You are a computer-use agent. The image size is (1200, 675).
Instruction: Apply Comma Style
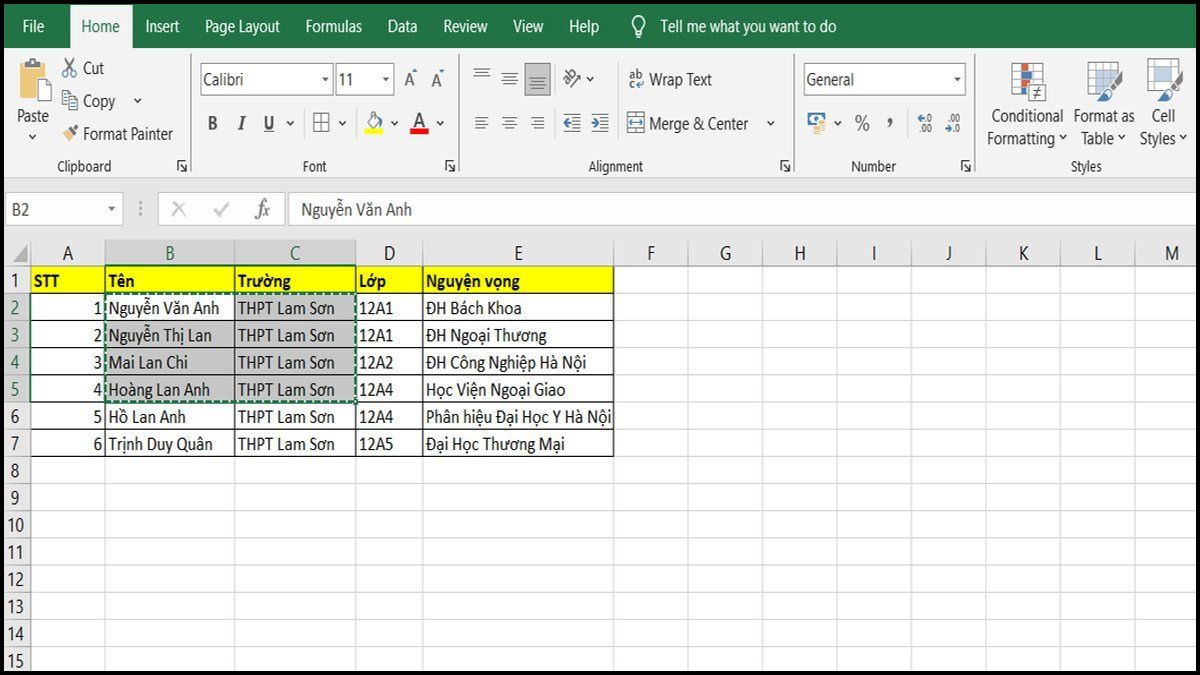click(889, 123)
